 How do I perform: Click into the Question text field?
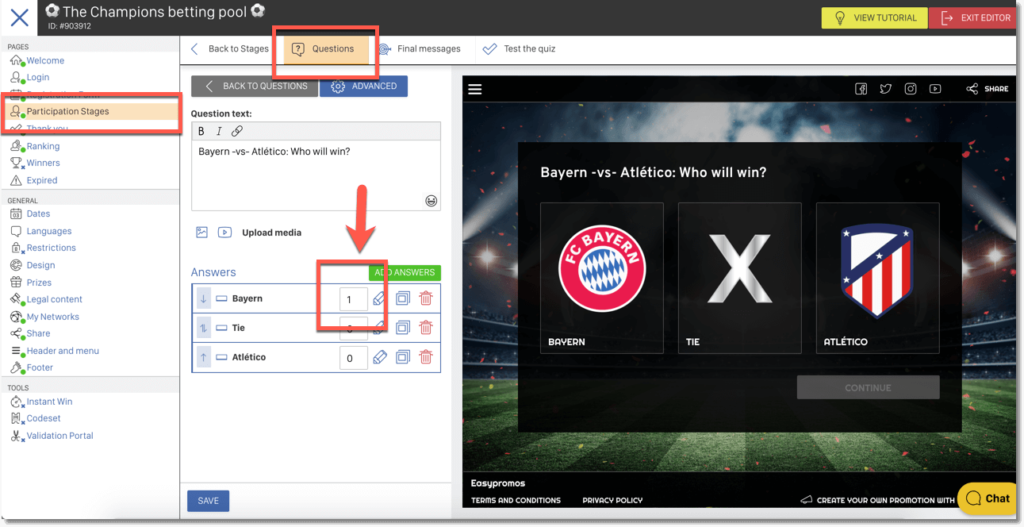315,175
